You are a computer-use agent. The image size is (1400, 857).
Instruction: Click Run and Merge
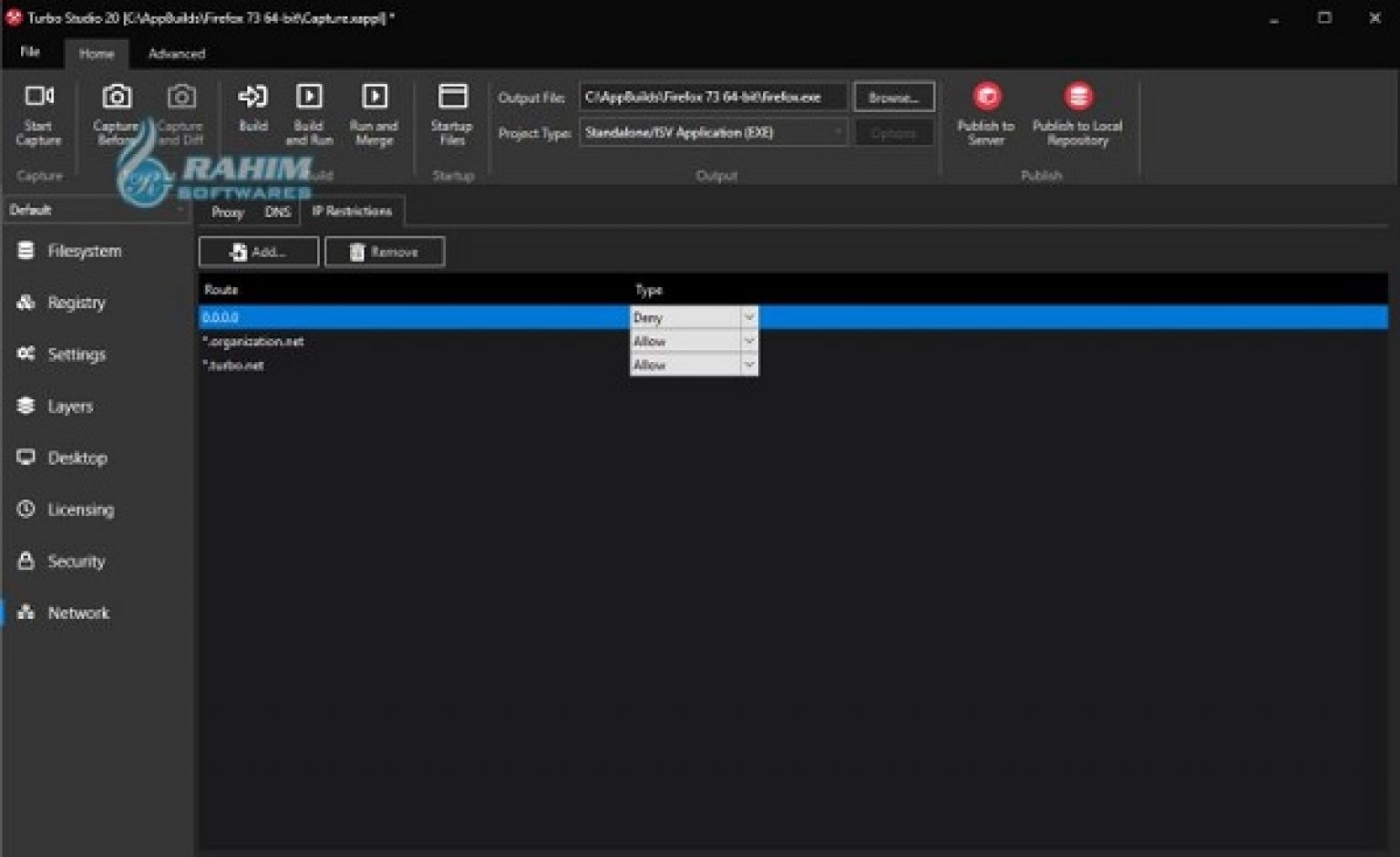(x=375, y=111)
